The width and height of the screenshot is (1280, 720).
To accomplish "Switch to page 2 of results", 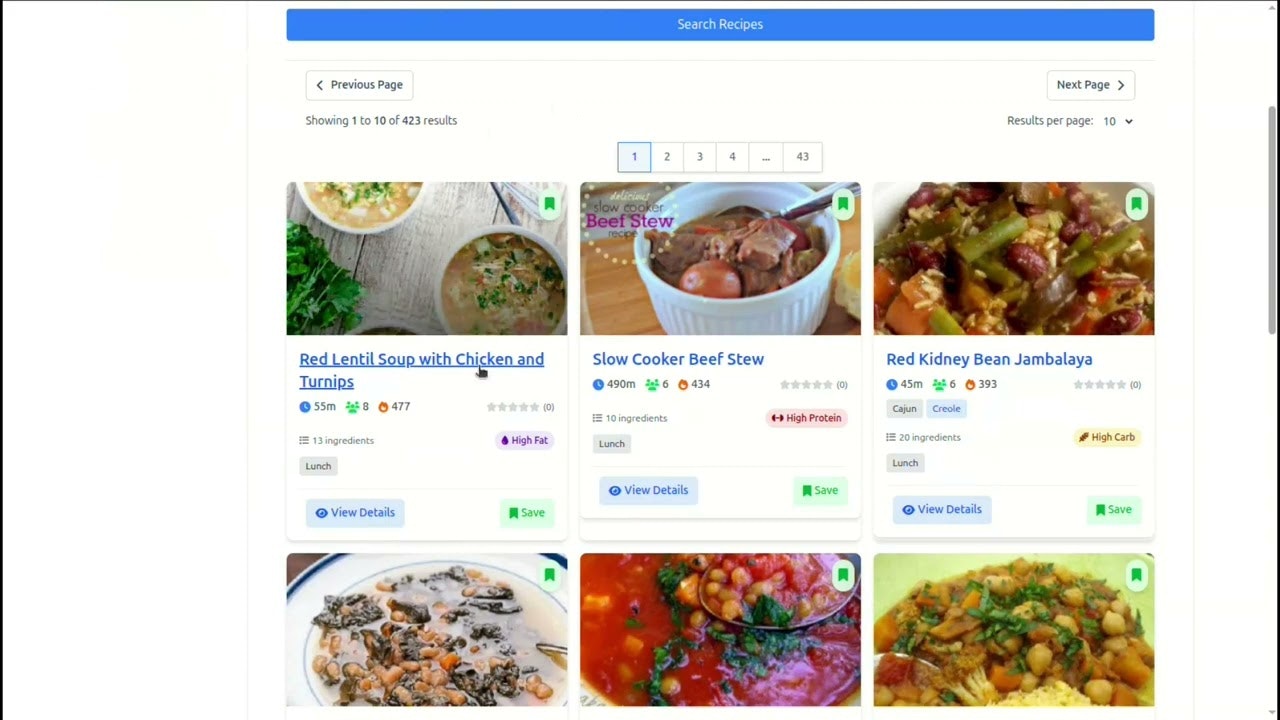I will point(667,156).
